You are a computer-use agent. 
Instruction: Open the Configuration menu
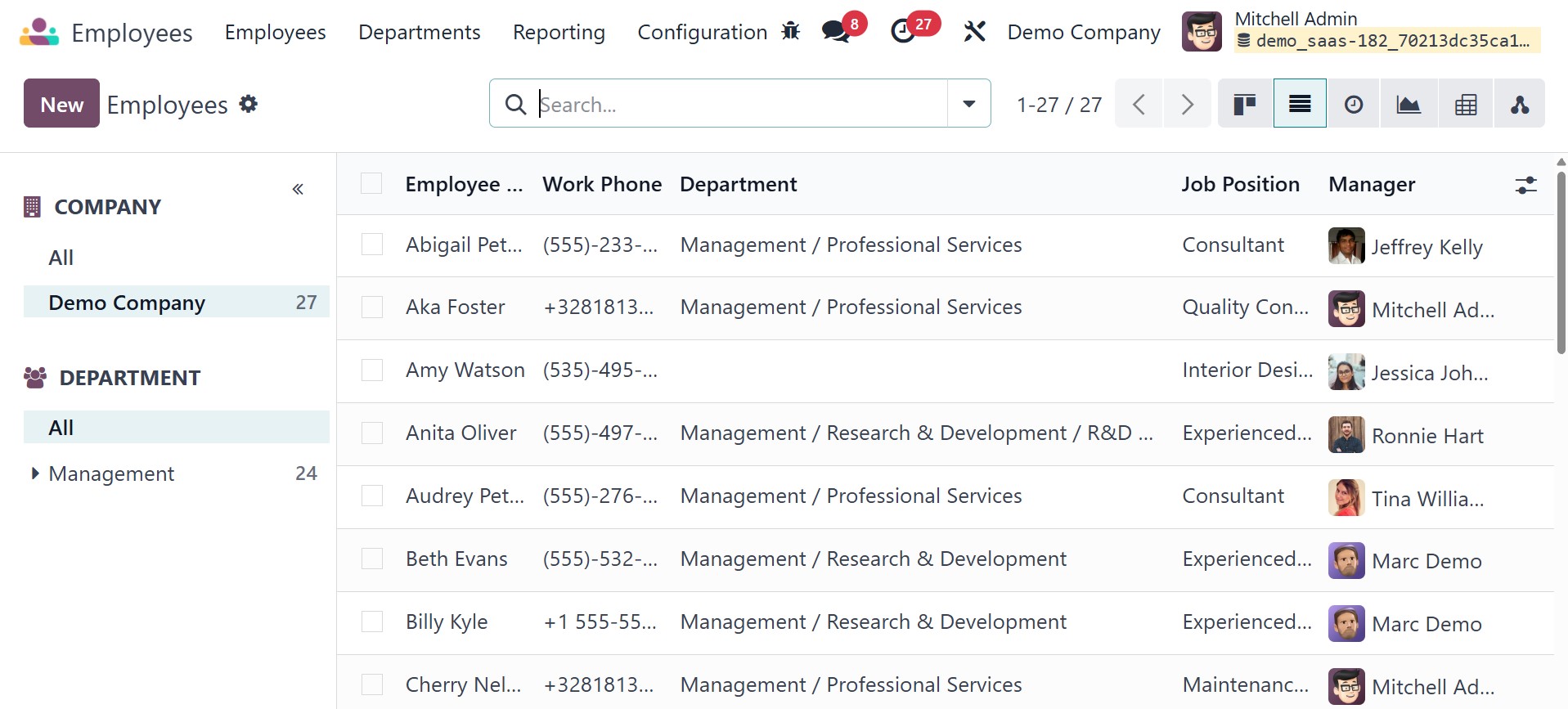tap(702, 32)
